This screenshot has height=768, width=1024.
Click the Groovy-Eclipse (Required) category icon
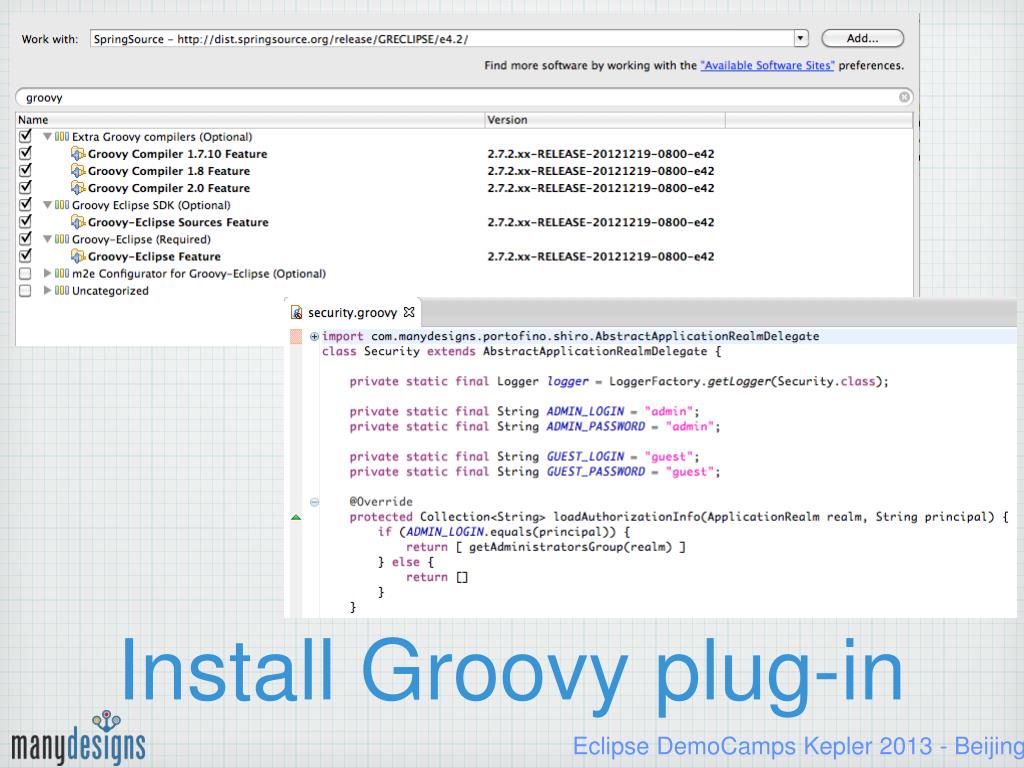62,239
